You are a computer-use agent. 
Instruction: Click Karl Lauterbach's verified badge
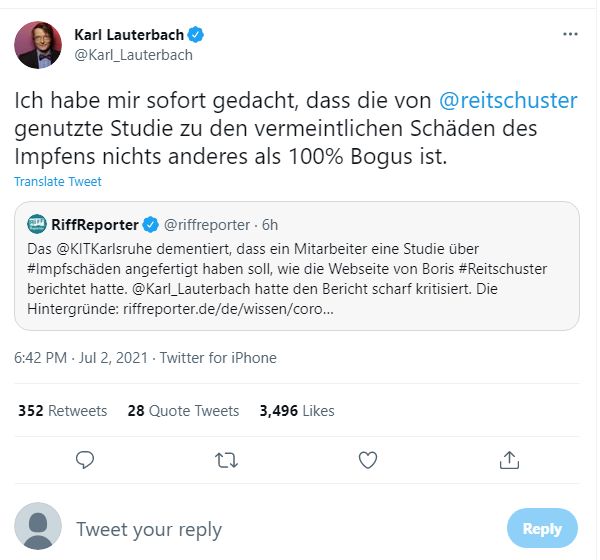(197, 35)
